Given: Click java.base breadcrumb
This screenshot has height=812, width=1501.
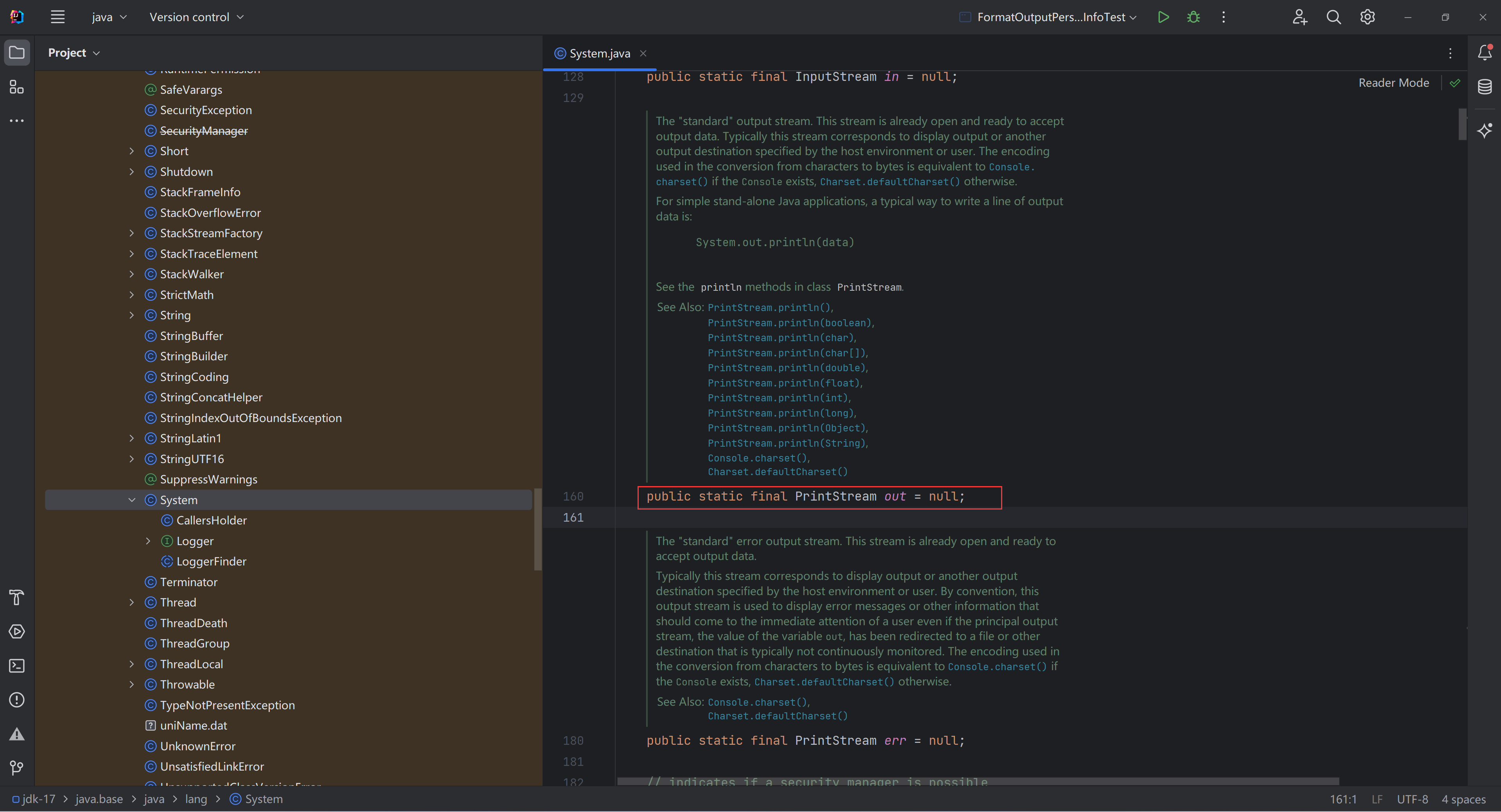Looking at the screenshot, I should pos(99,799).
